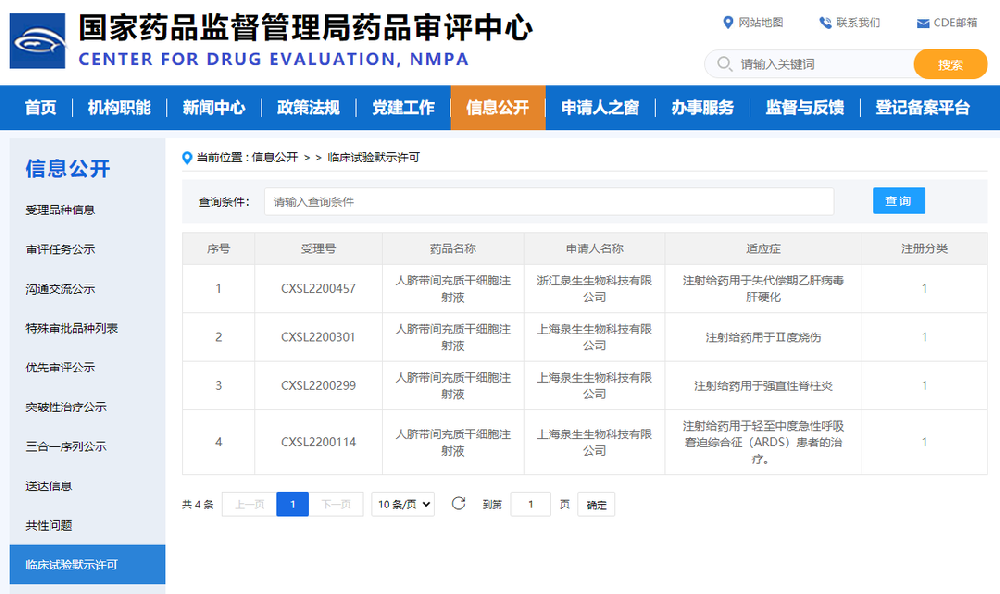The height and width of the screenshot is (594, 1000).
Task: Open the 新闻中心 menu item
Action: click(x=213, y=108)
